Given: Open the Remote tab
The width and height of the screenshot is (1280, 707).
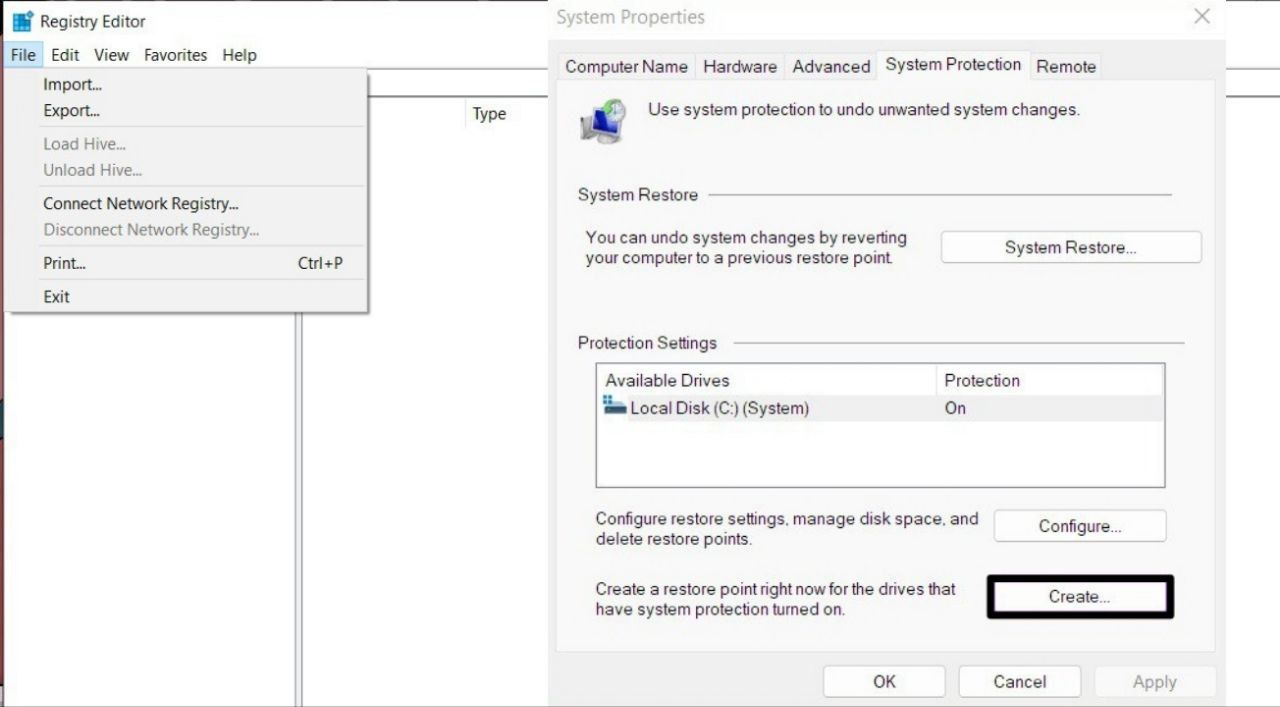Looking at the screenshot, I should [1066, 67].
